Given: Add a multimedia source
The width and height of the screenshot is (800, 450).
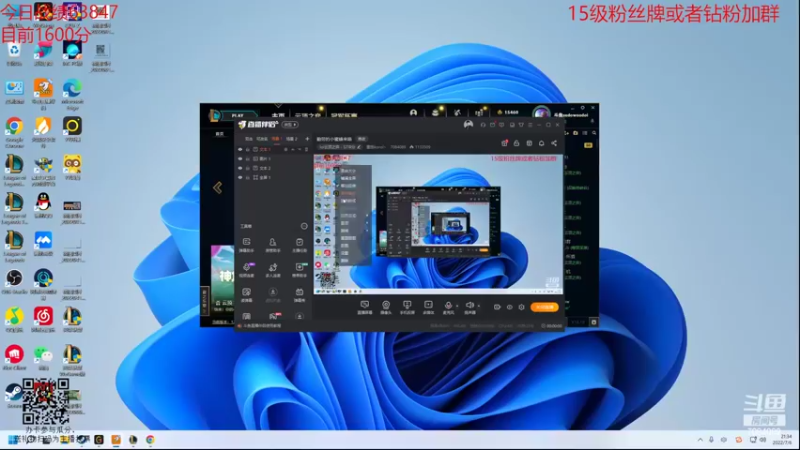Looking at the screenshot, I should tap(428, 307).
